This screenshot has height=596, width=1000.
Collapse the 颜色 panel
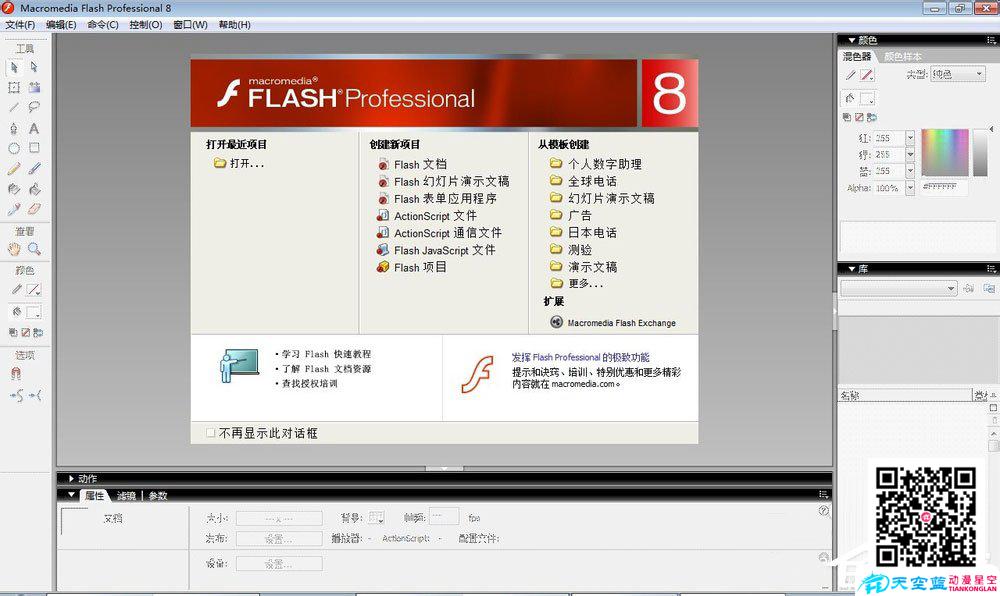point(851,40)
